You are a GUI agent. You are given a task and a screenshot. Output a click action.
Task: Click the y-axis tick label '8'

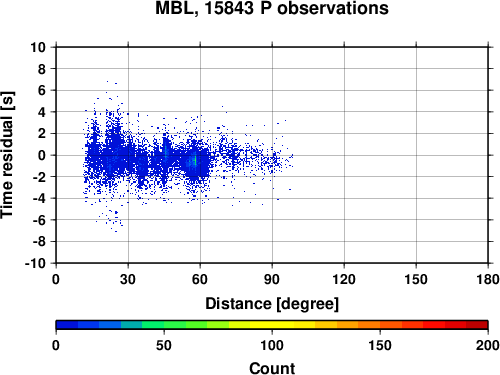(42, 69)
